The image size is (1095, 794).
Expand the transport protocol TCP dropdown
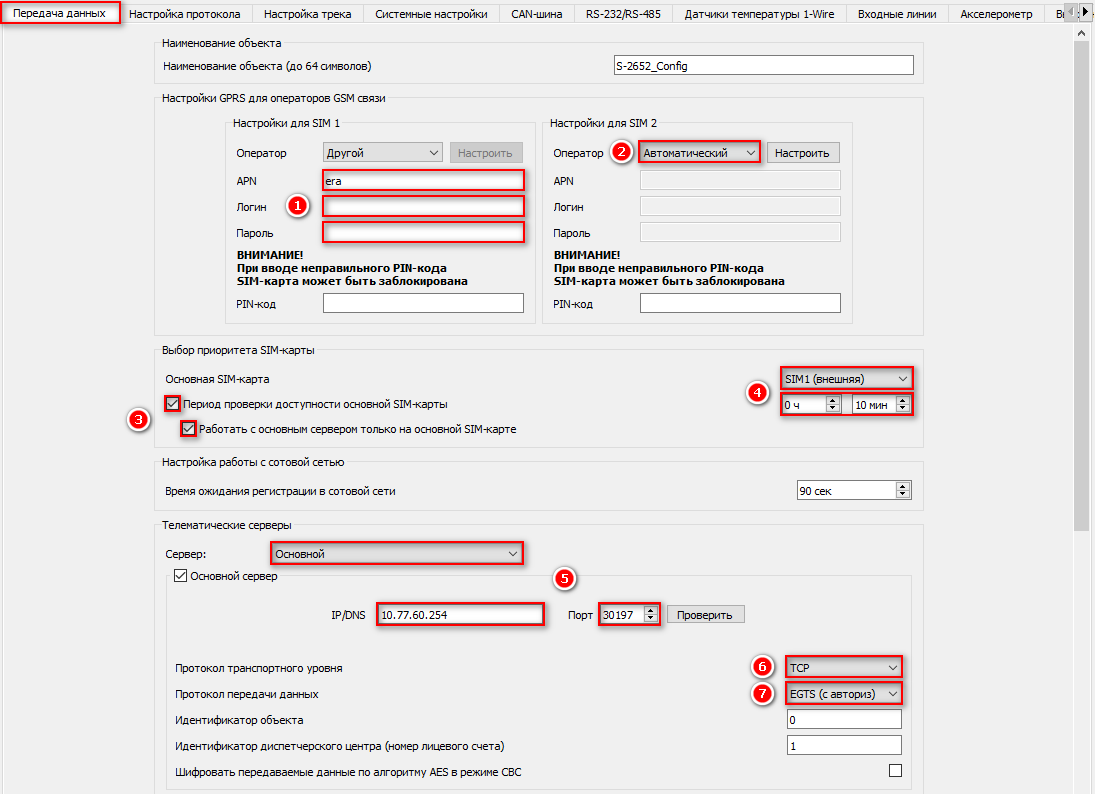point(844,667)
